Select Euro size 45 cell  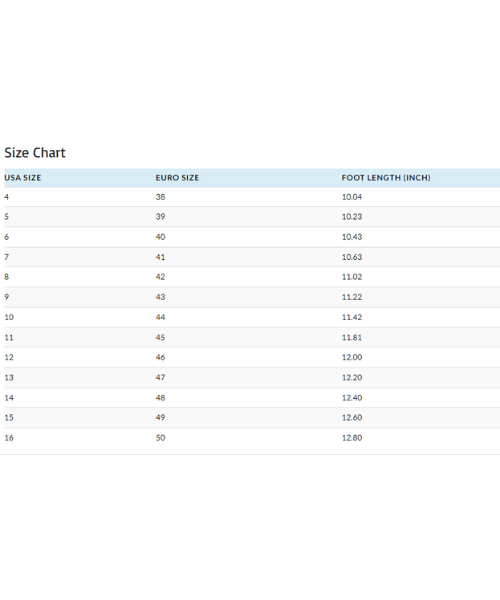(x=160, y=338)
